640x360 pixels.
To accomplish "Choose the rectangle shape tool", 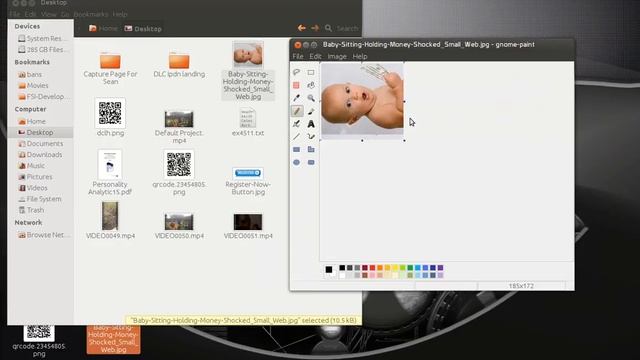I will click(x=297, y=149).
